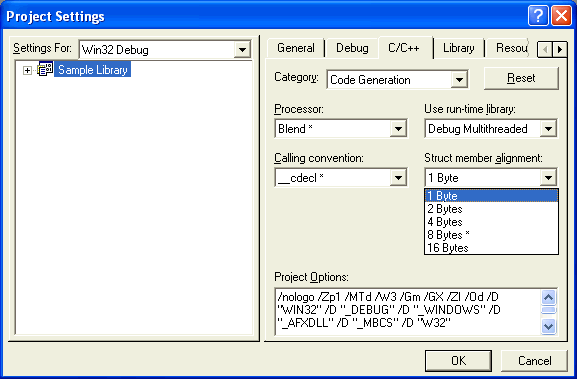Image resolution: width=577 pixels, height=379 pixels.
Task: Switch to the Debug tab
Action: click(x=352, y=48)
